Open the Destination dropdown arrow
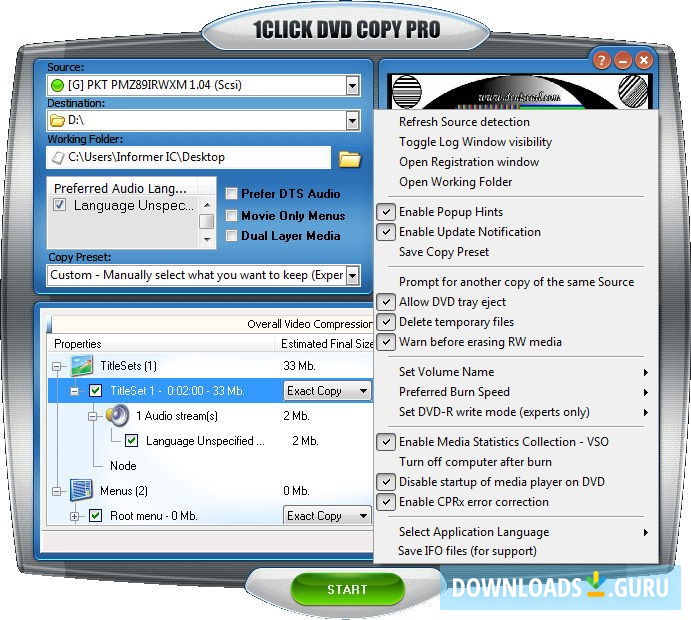Viewport: 691px width, 620px height. point(352,120)
